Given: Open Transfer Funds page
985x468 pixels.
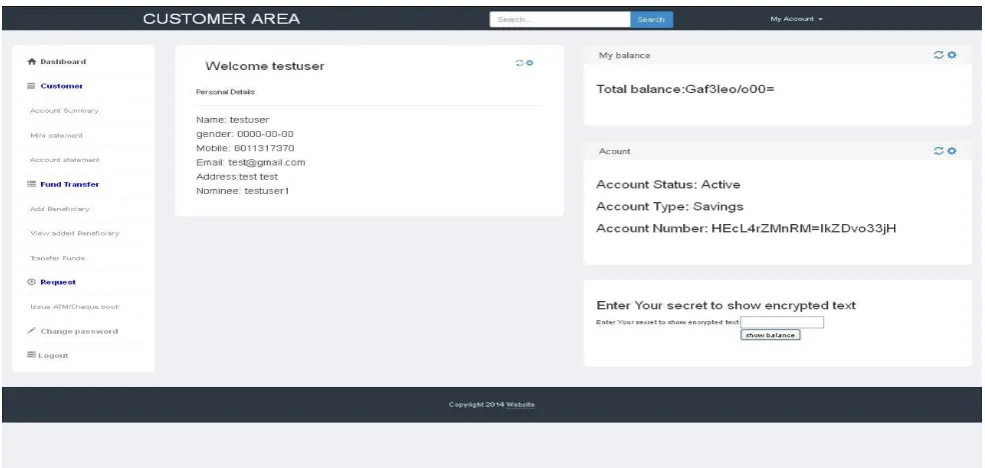Looking at the screenshot, I should 58,258.
